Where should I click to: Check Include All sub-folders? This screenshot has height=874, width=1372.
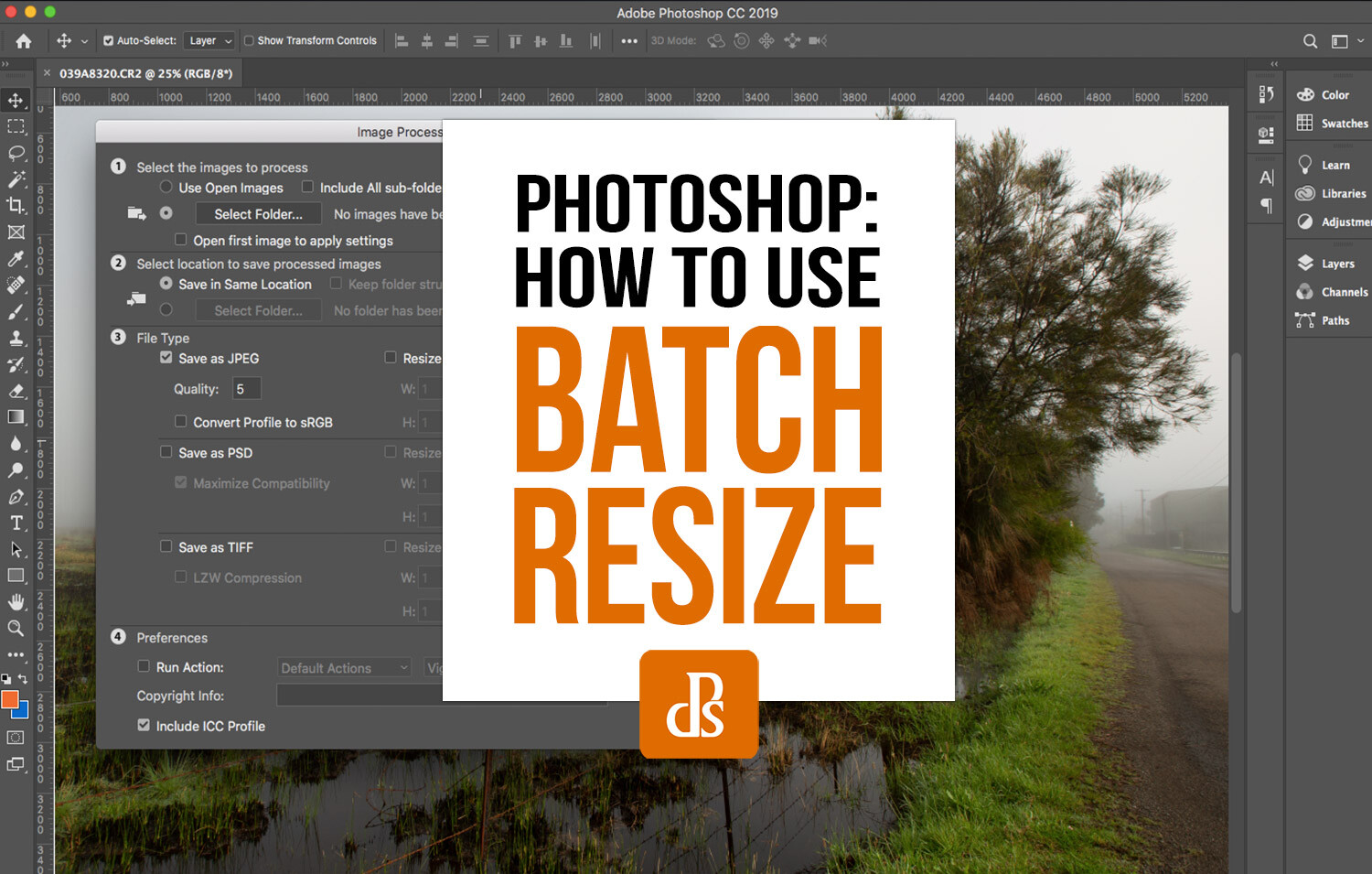307,187
